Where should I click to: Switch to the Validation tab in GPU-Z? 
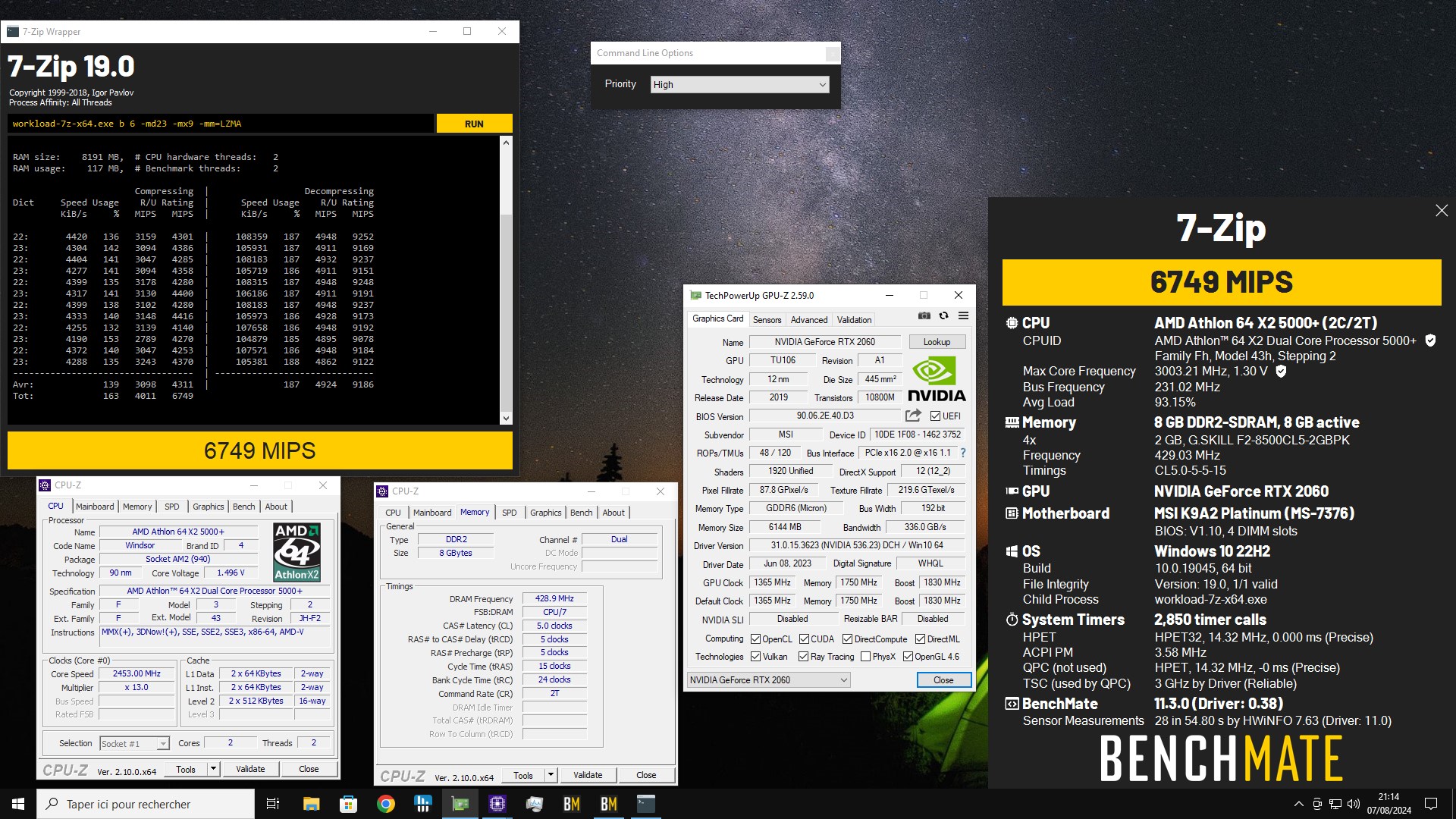[854, 320]
